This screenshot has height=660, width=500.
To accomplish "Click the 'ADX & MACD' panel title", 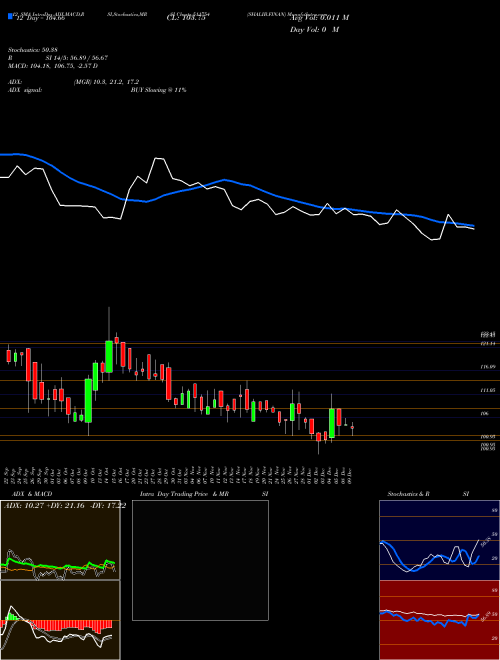I will [32, 494].
